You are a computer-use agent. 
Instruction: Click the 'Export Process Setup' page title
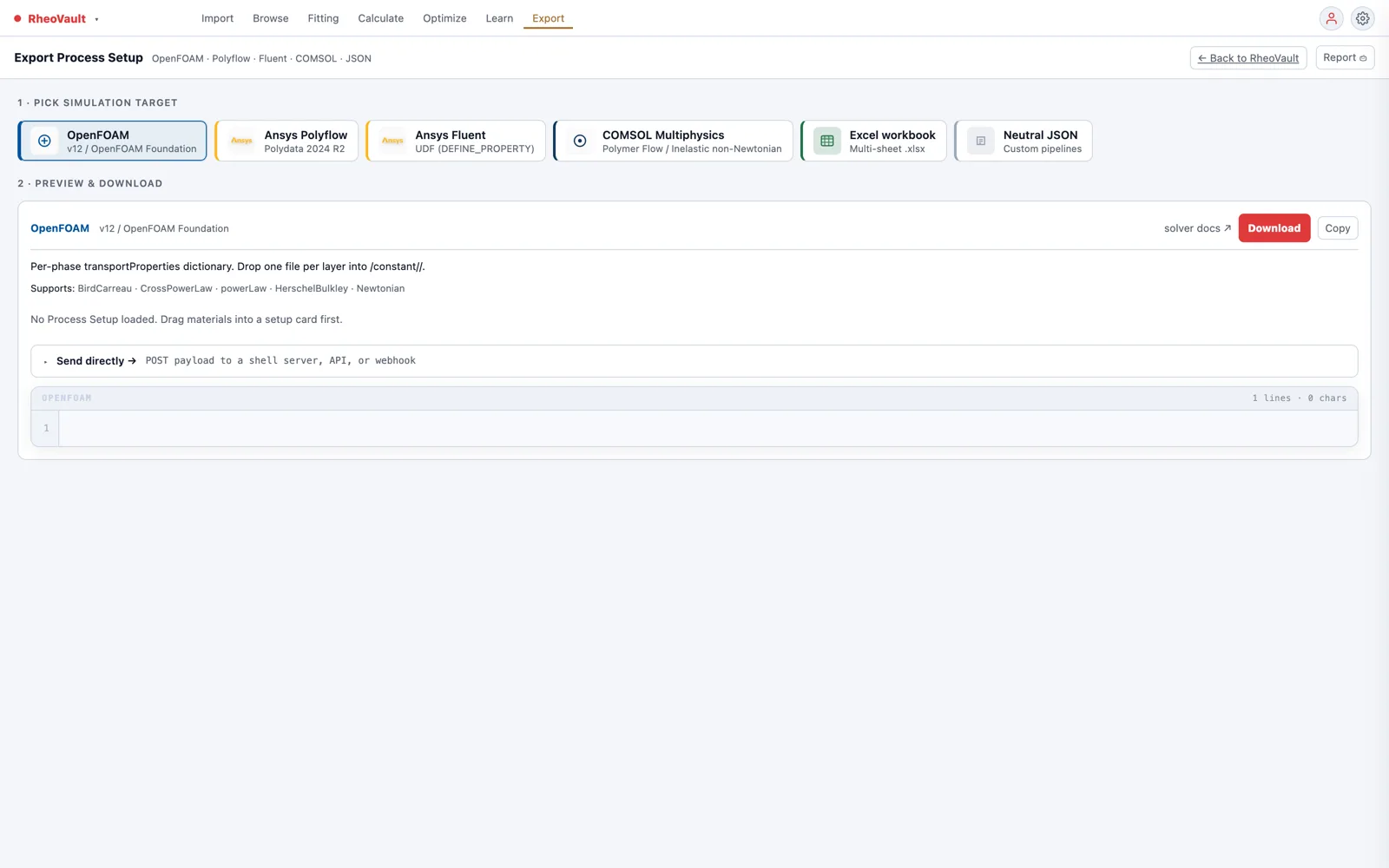(78, 58)
